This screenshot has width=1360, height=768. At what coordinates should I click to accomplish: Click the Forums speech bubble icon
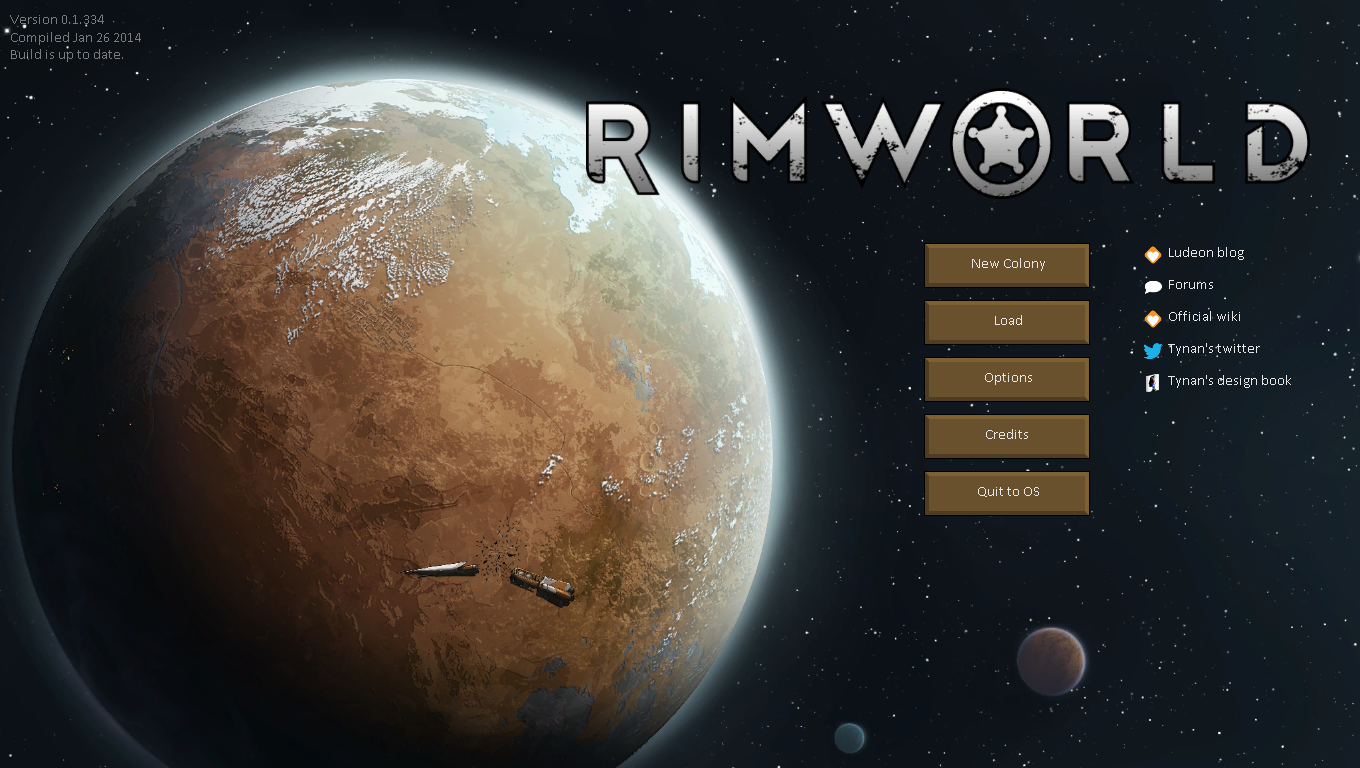[1152, 286]
